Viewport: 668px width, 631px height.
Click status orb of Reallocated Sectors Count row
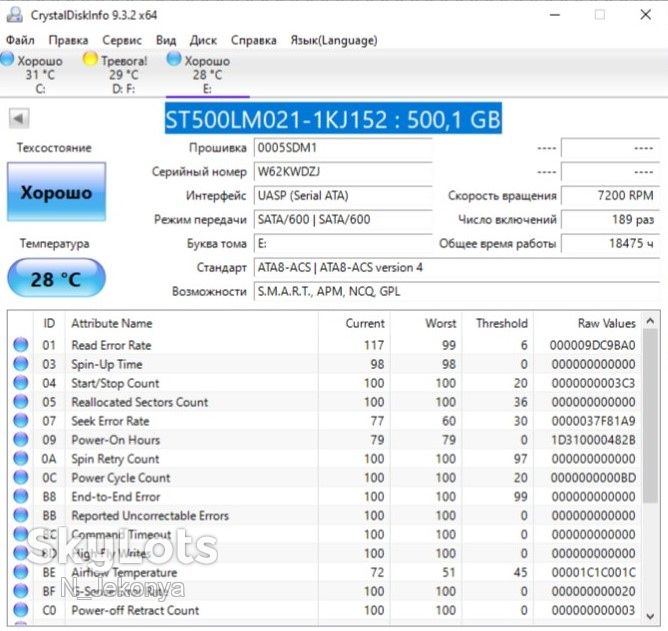click(x=20, y=401)
